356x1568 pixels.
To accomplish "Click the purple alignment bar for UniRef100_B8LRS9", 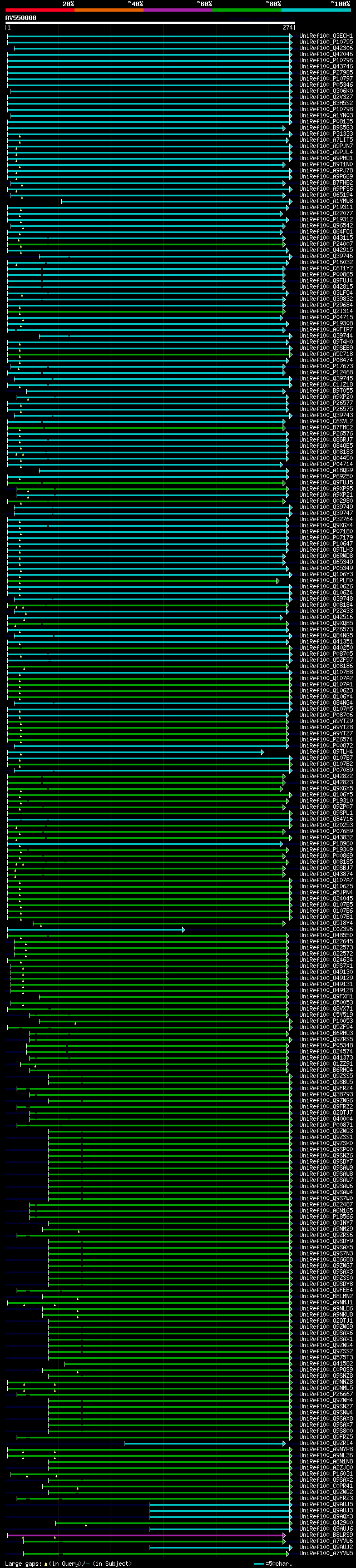I will [x=146, y=1535].
